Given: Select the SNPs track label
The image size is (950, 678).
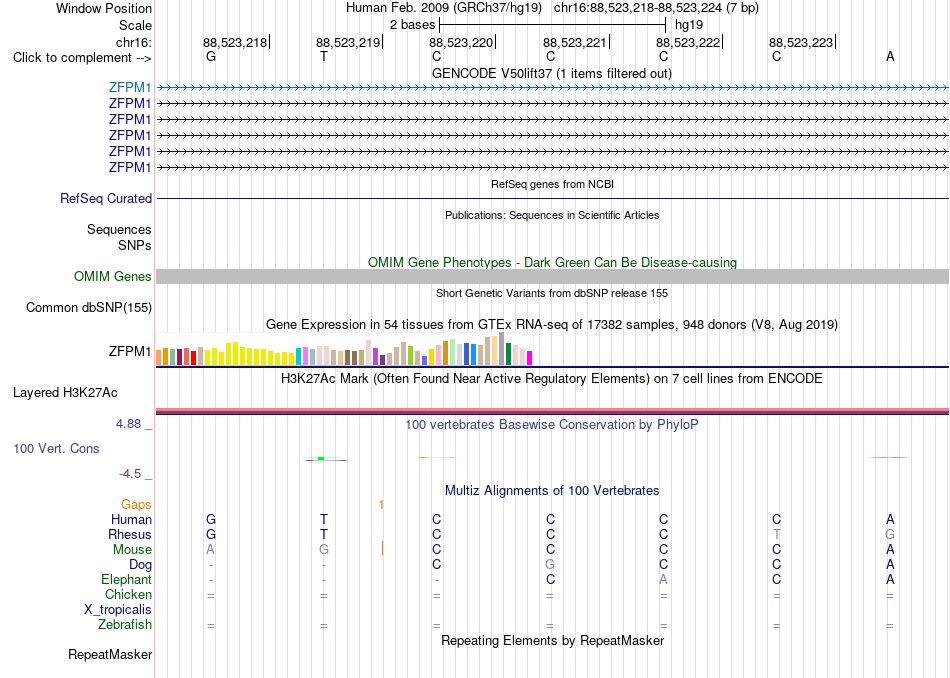Looking at the screenshot, I should point(135,245).
